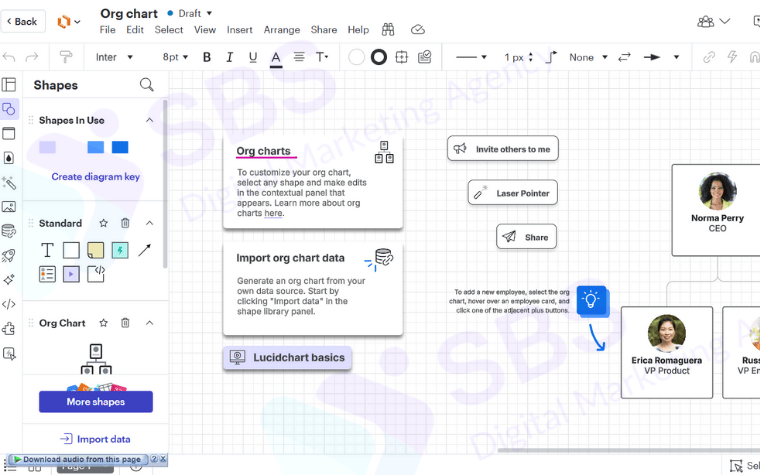
Task: Click the Create diagram key link
Action: (95, 177)
